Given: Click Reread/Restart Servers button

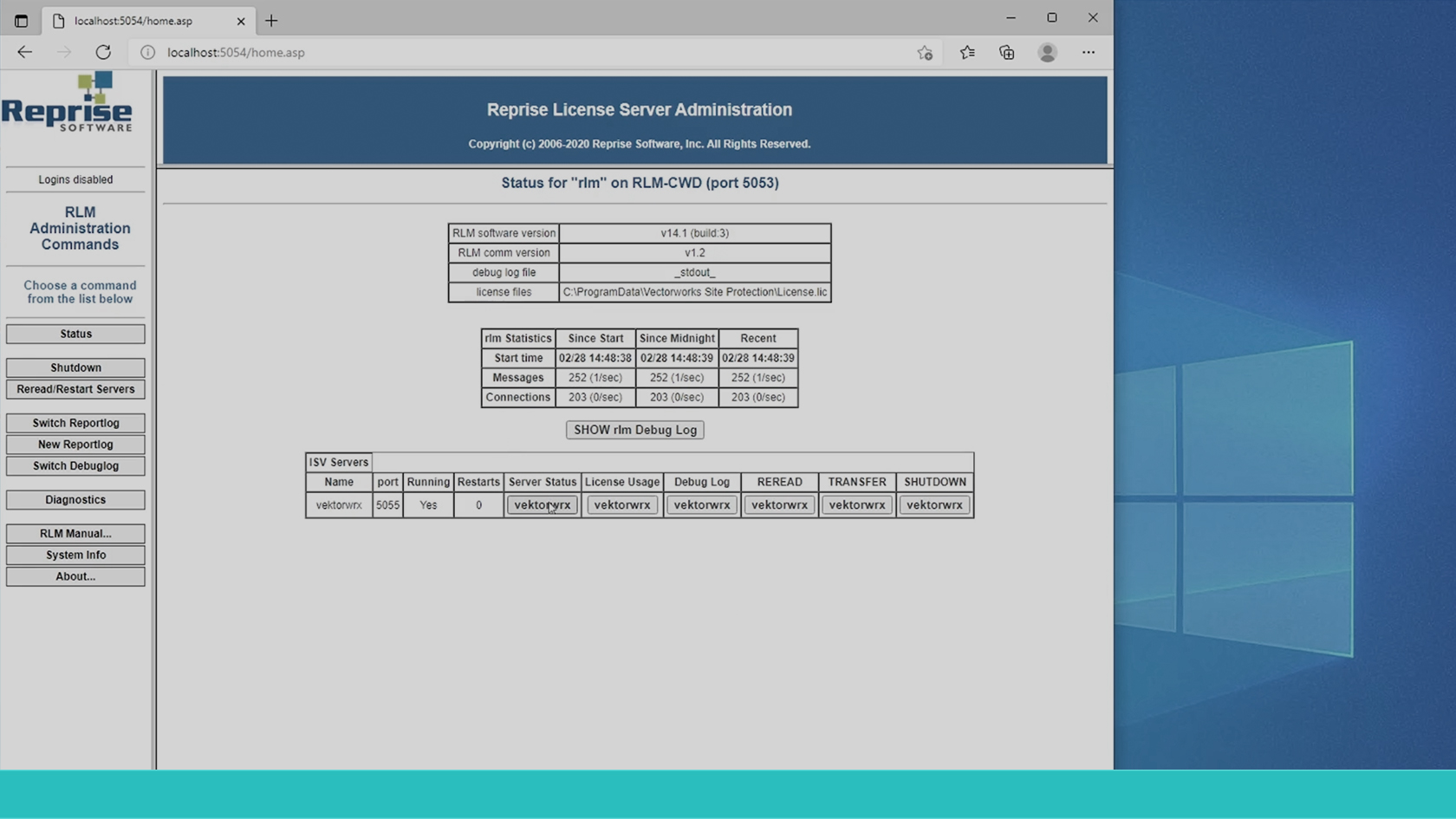Looking at the screenshot, I should [x=75, y=389].
